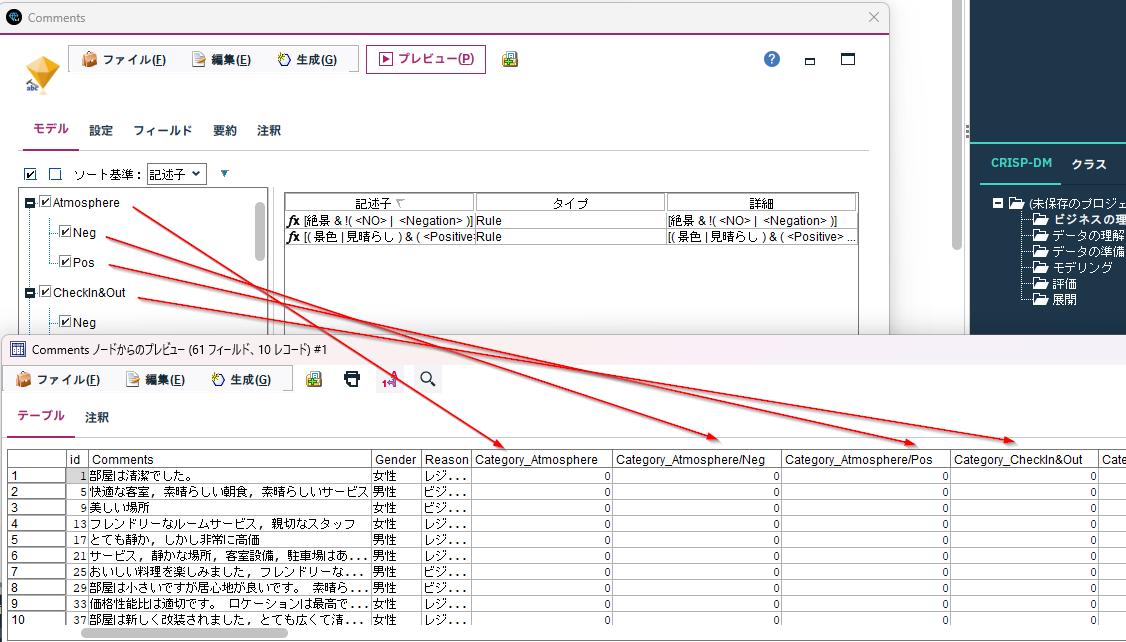Collapse the 未保存のプロジェクト tree node
The width and height of the screenshot is (1126, 642).
(998, 203)
